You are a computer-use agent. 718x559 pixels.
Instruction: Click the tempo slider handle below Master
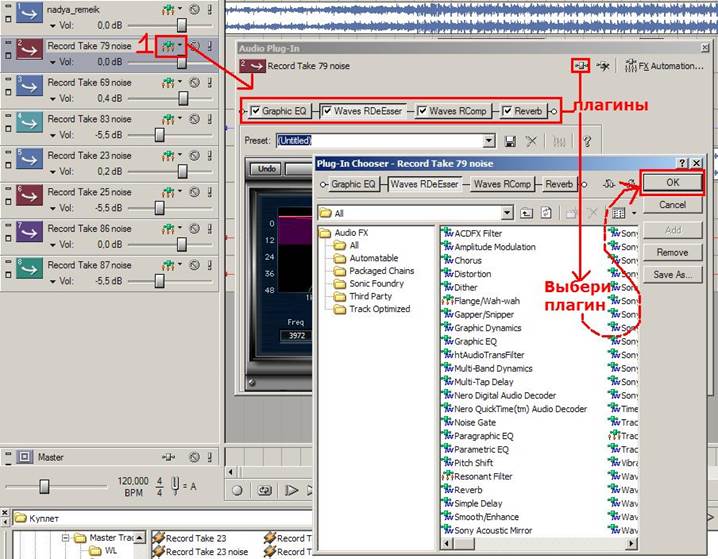click(44, 486)
